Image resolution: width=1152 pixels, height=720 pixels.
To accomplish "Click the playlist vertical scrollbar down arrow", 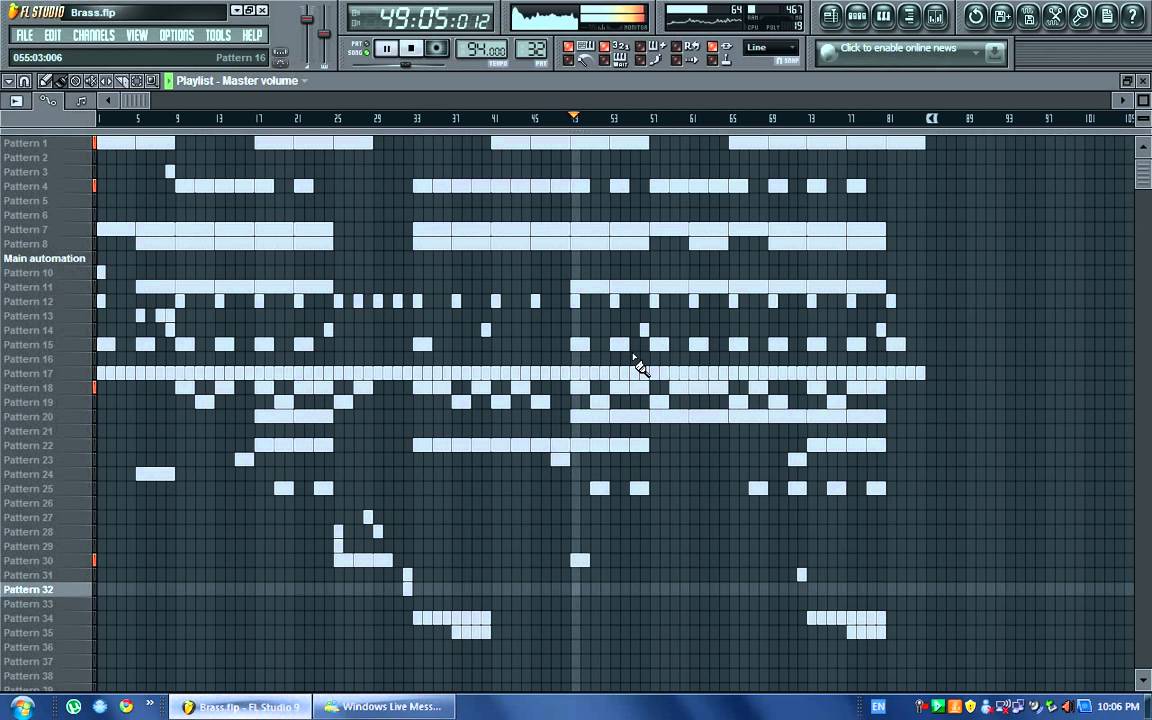I will [x=1143, y=679].
